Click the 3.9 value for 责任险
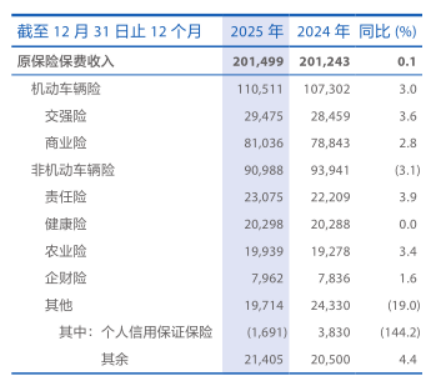 (408, 197)
